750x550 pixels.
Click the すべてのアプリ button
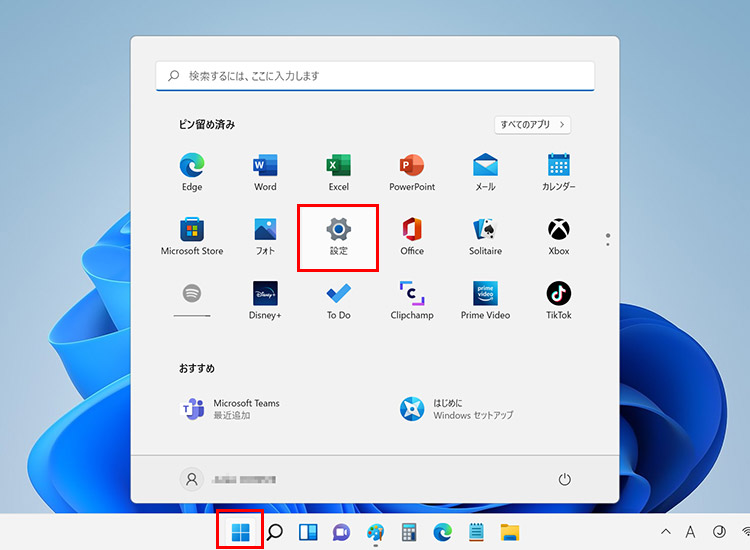pos(533,125)
